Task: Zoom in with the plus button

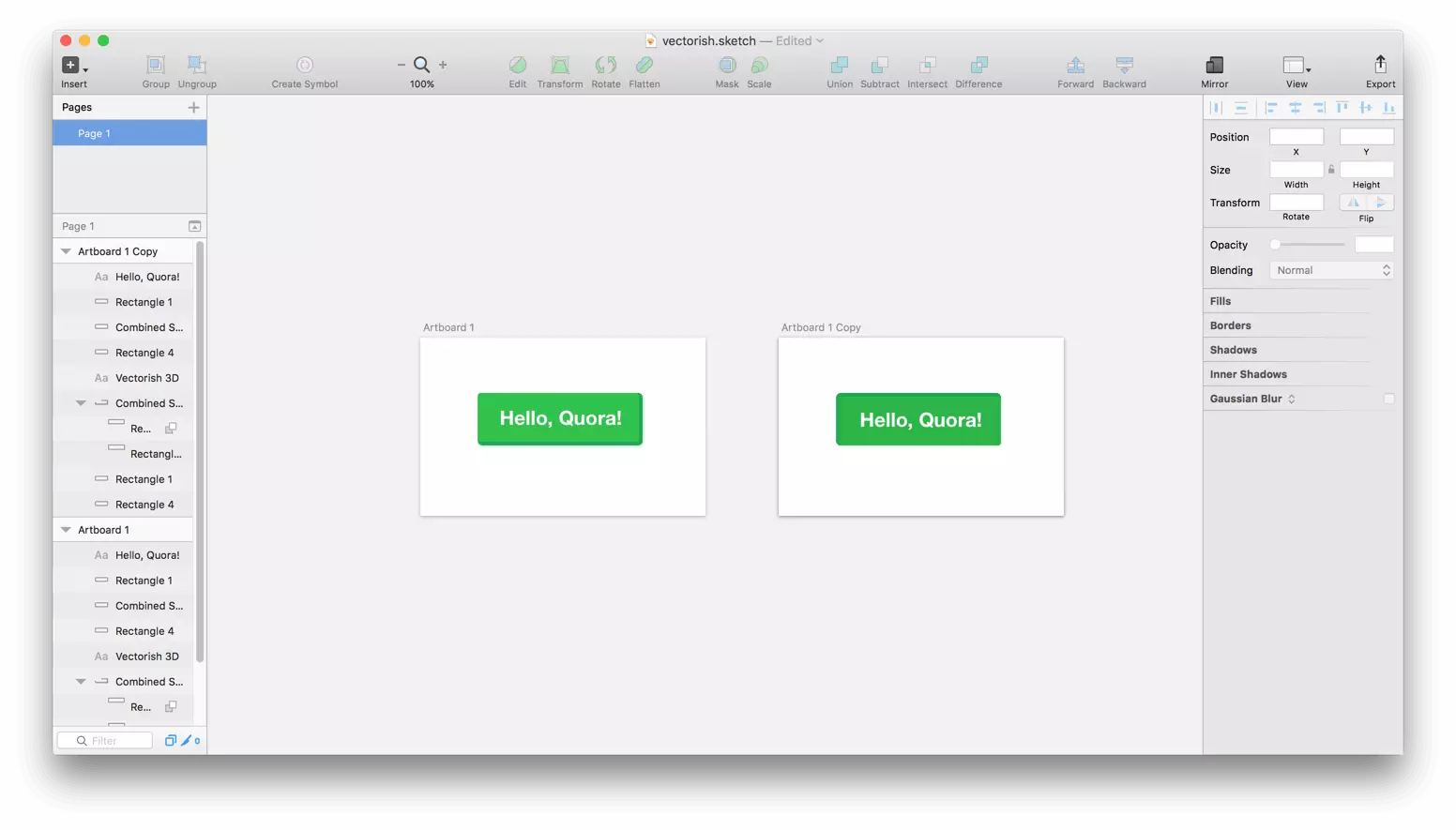Action: [x=443, y=65]
